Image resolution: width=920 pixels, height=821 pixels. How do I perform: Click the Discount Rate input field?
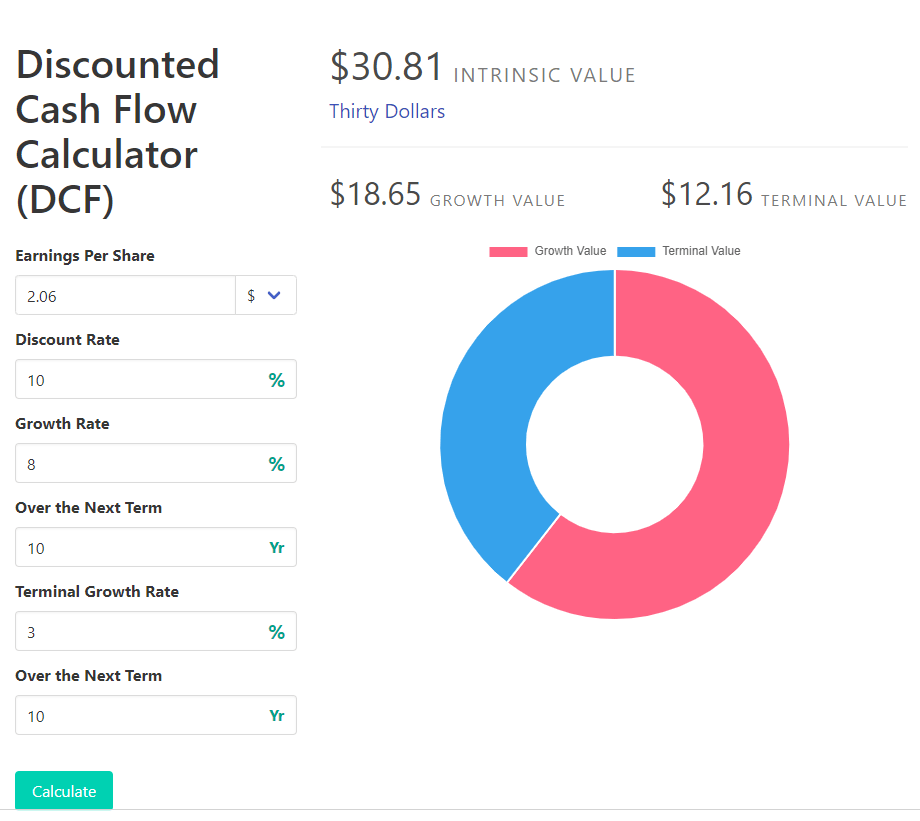point(140,379)
